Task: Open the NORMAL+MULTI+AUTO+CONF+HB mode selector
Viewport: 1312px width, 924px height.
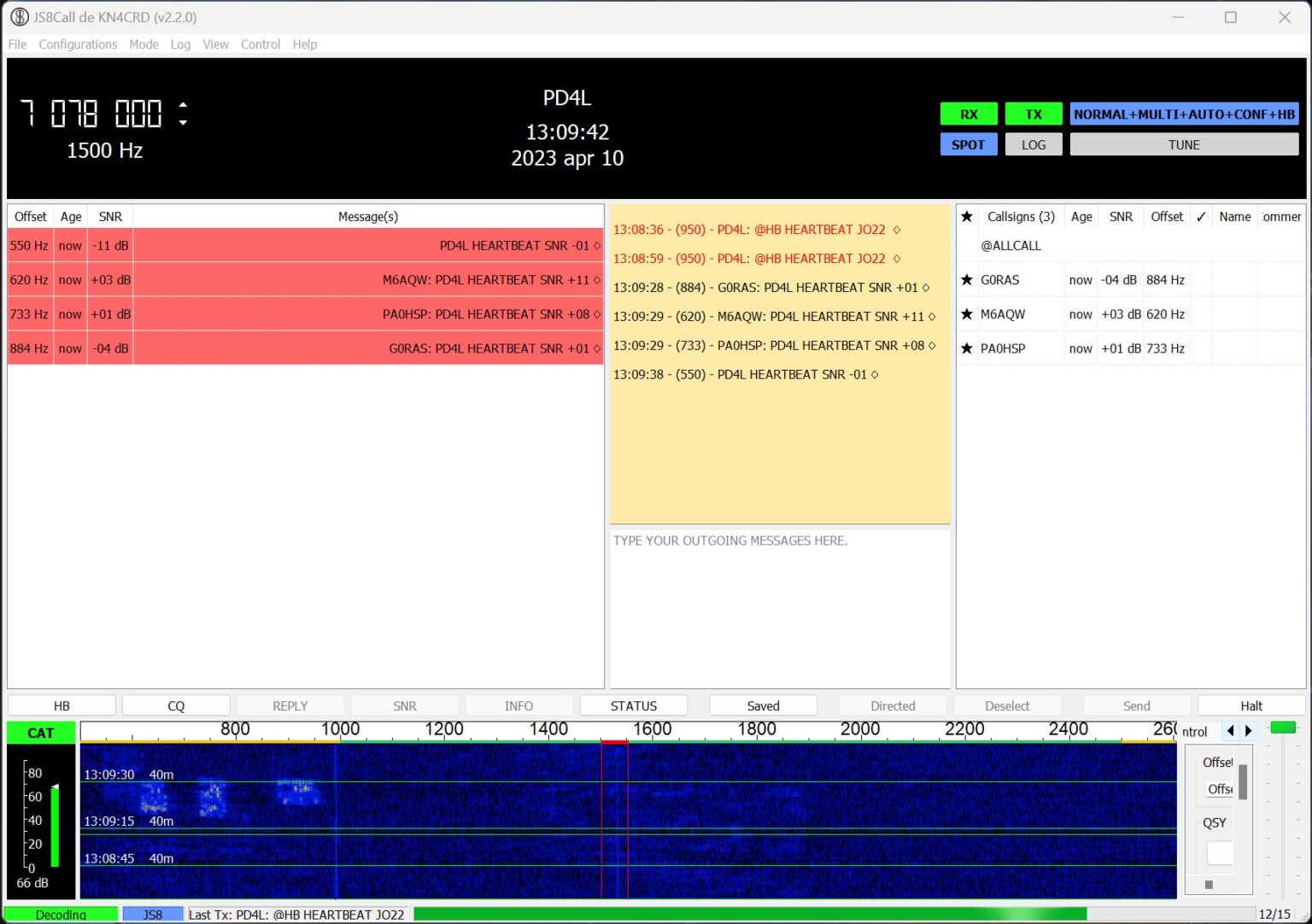Action: [x=1183, y=114]
